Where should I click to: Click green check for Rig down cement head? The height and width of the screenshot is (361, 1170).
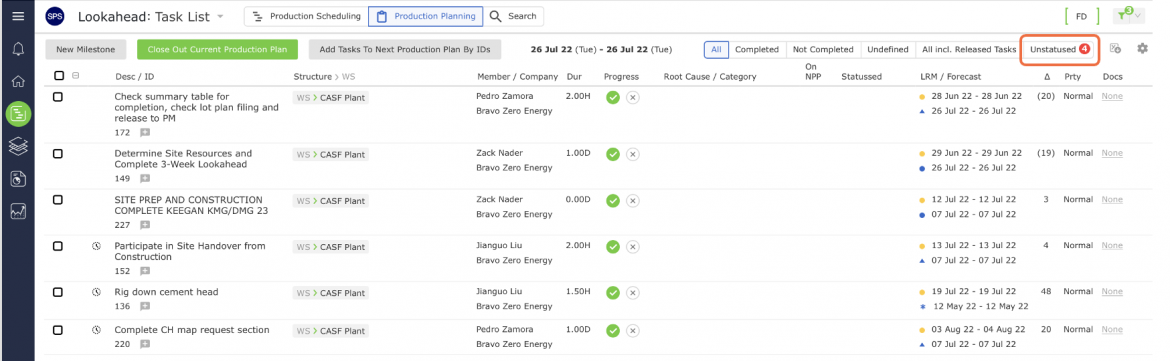(x=613, y=293)
